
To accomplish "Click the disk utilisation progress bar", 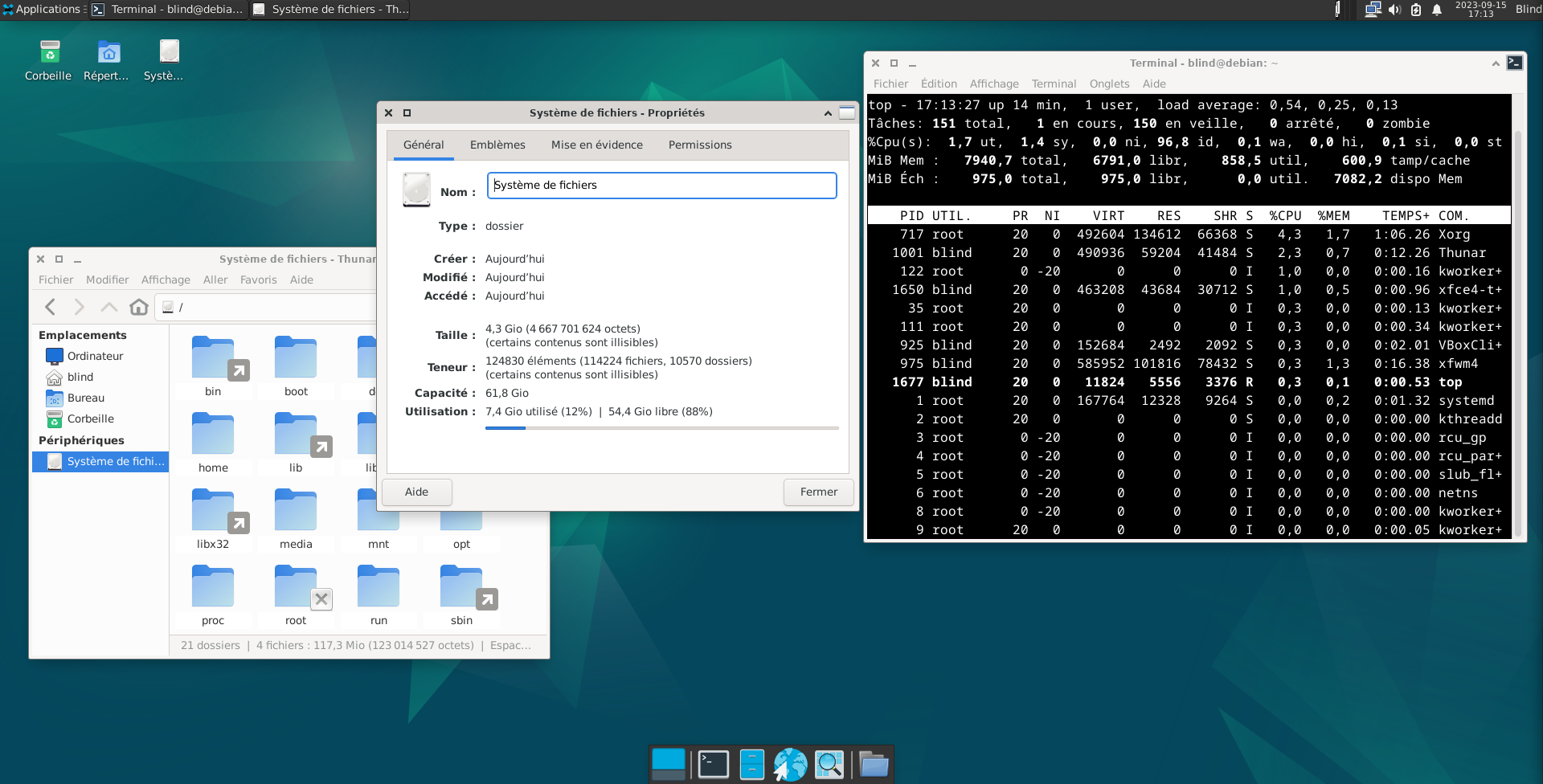I will 661,428.
